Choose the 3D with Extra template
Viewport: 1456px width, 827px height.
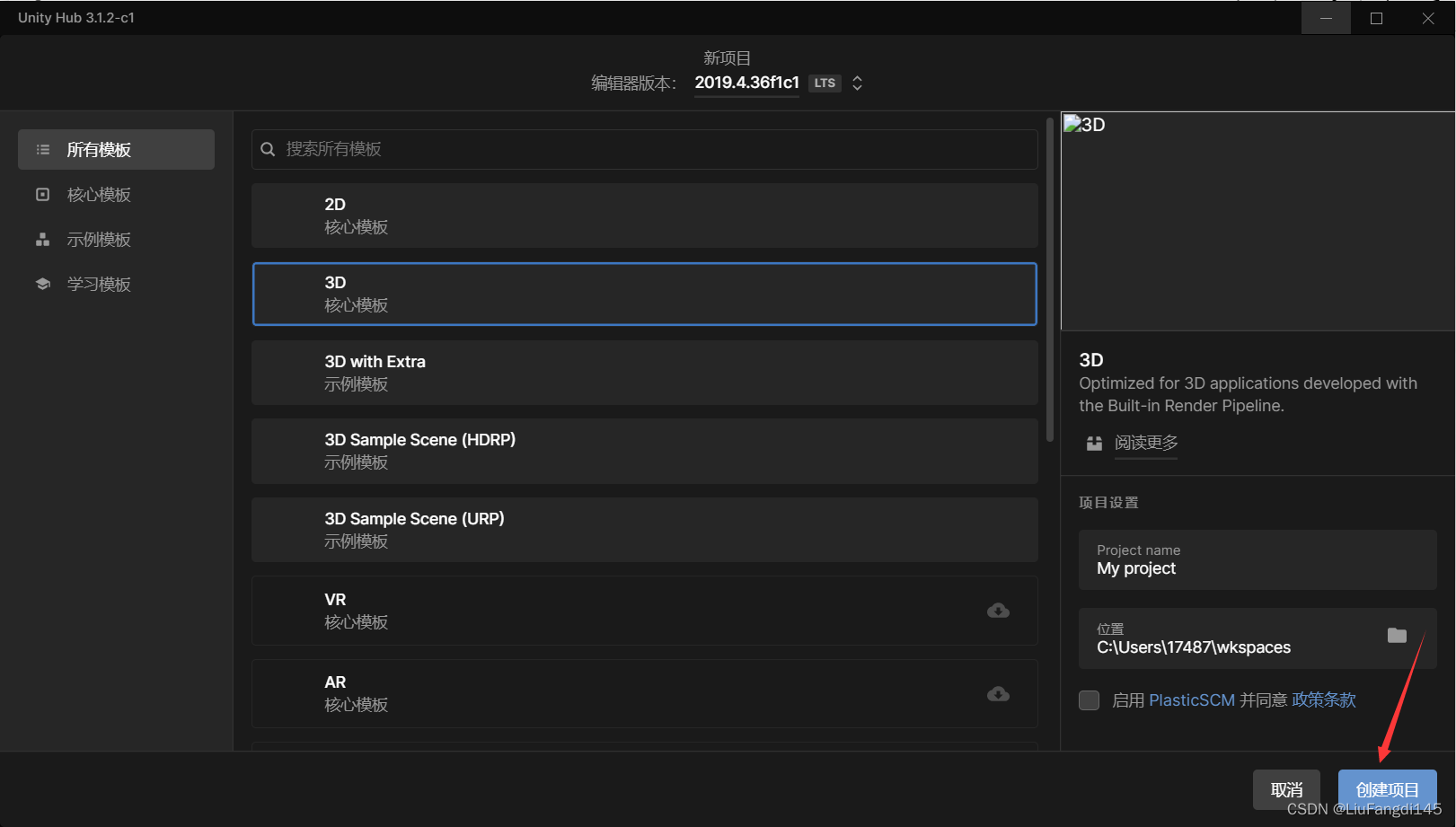pyautogui.click(x=645, y=373)
